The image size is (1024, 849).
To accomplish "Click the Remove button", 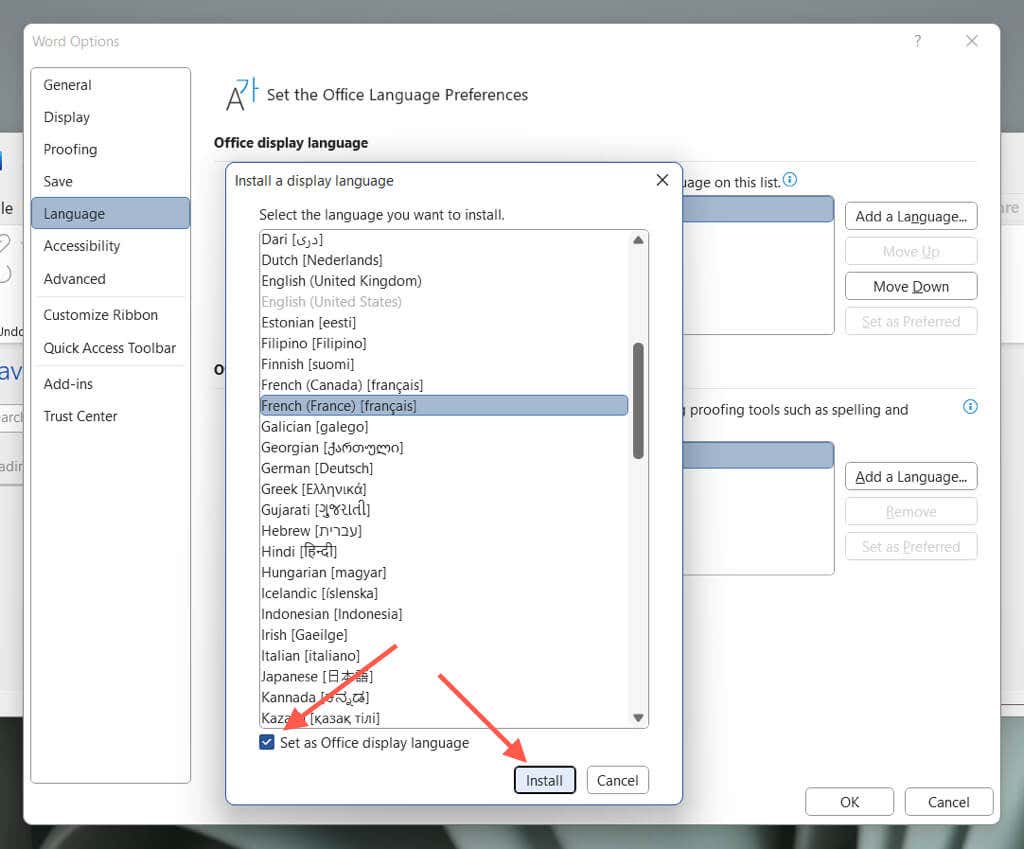I will click(911, 512).
